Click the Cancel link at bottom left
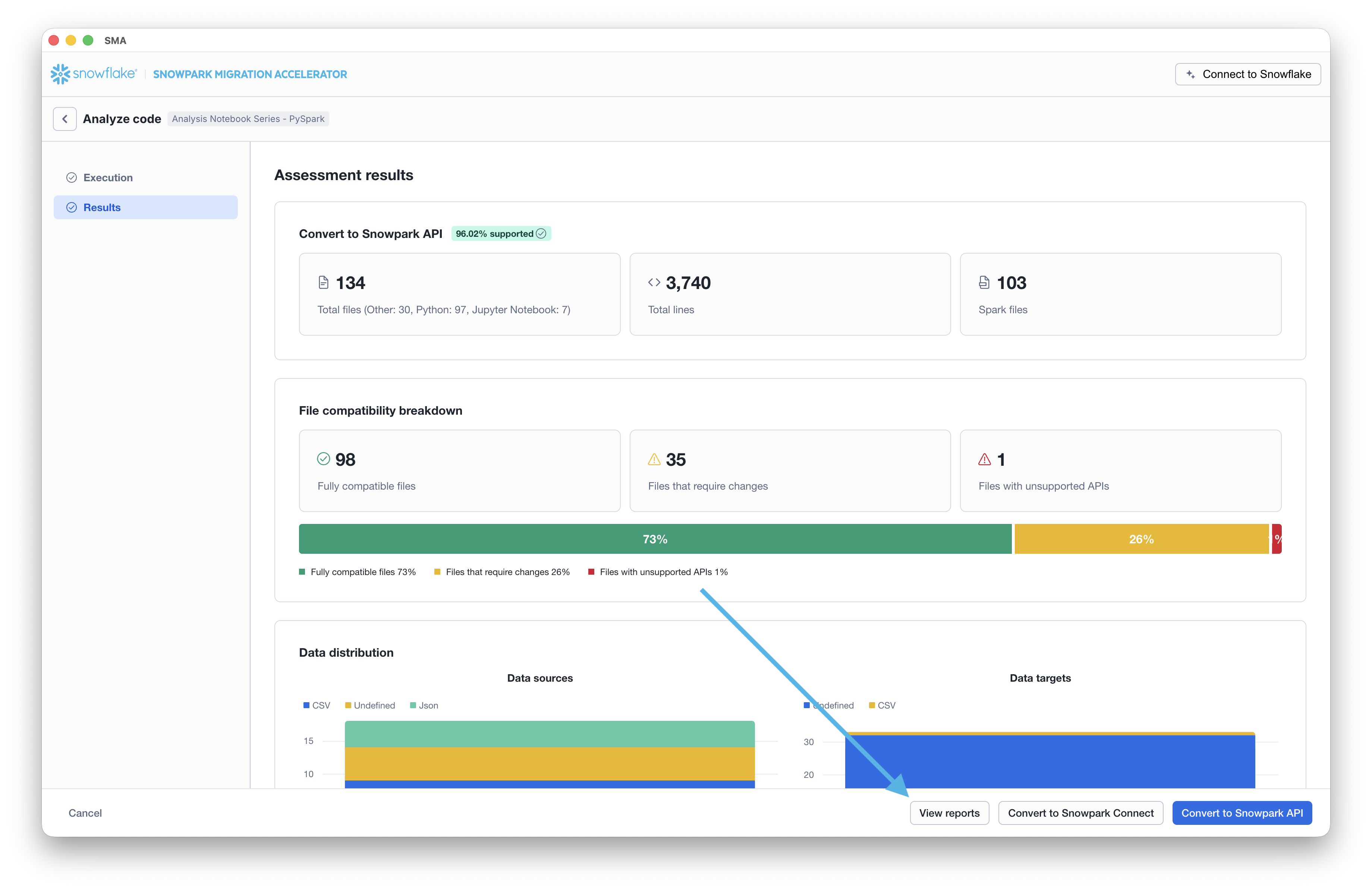The width and height of the screenshot is (1372, 892). tap(85, 813)
